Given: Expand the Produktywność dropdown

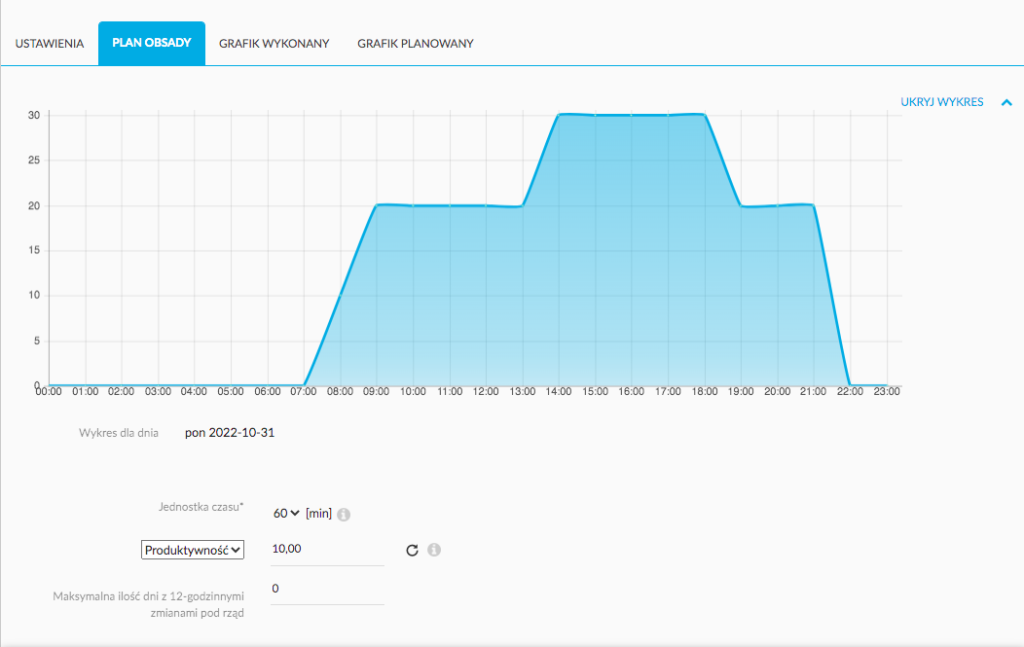Looking at the screenshot, I should [x=192, y=550].
